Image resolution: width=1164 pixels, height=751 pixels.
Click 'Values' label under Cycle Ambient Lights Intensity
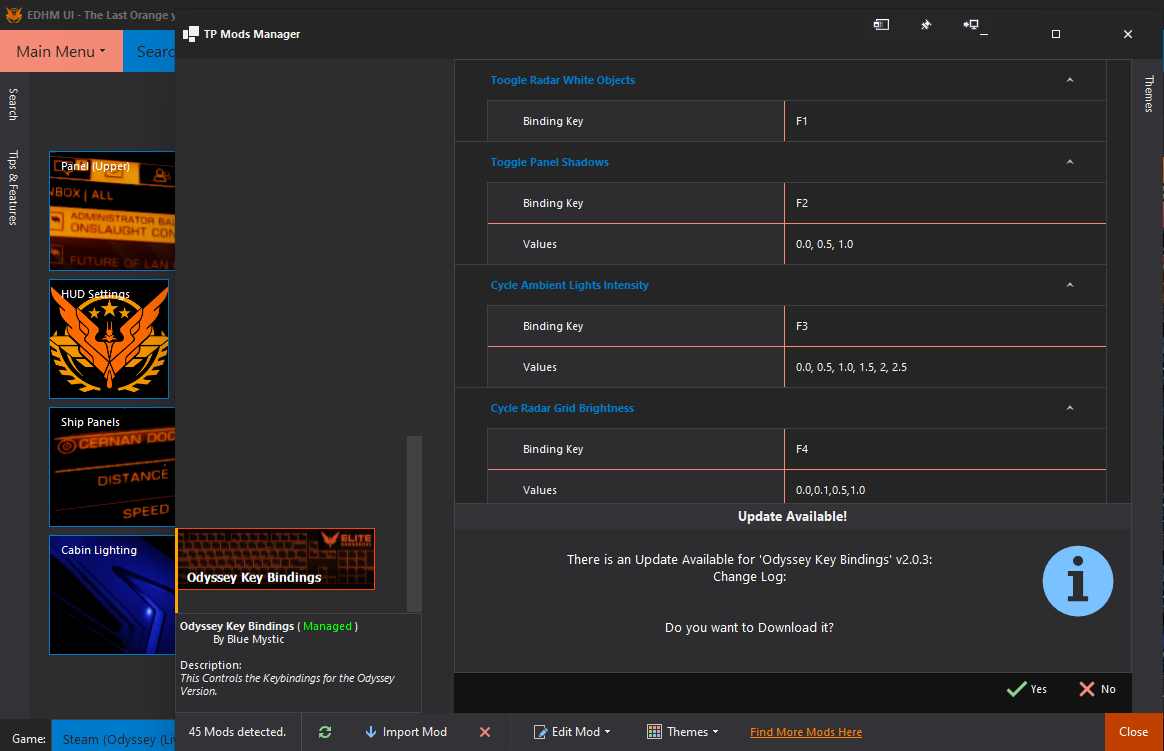540,367
